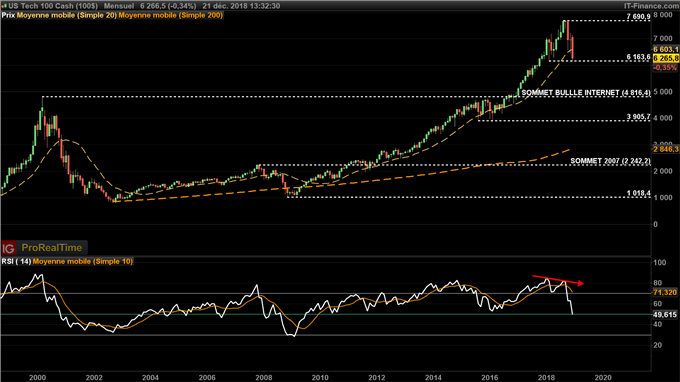Click the small chart icon before US Tech 100

(x=4, y=6)
